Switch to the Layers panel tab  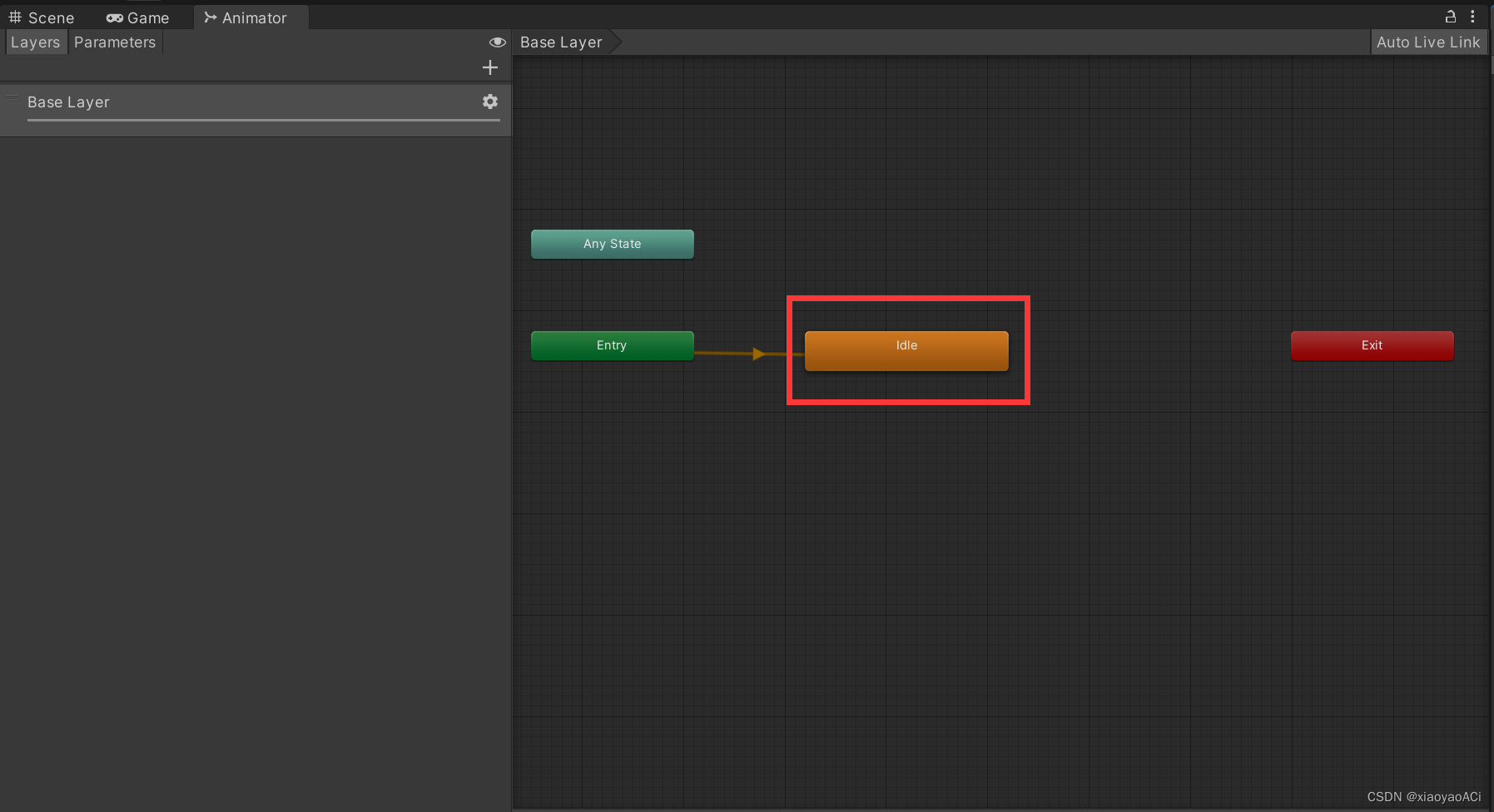(35, 42)
